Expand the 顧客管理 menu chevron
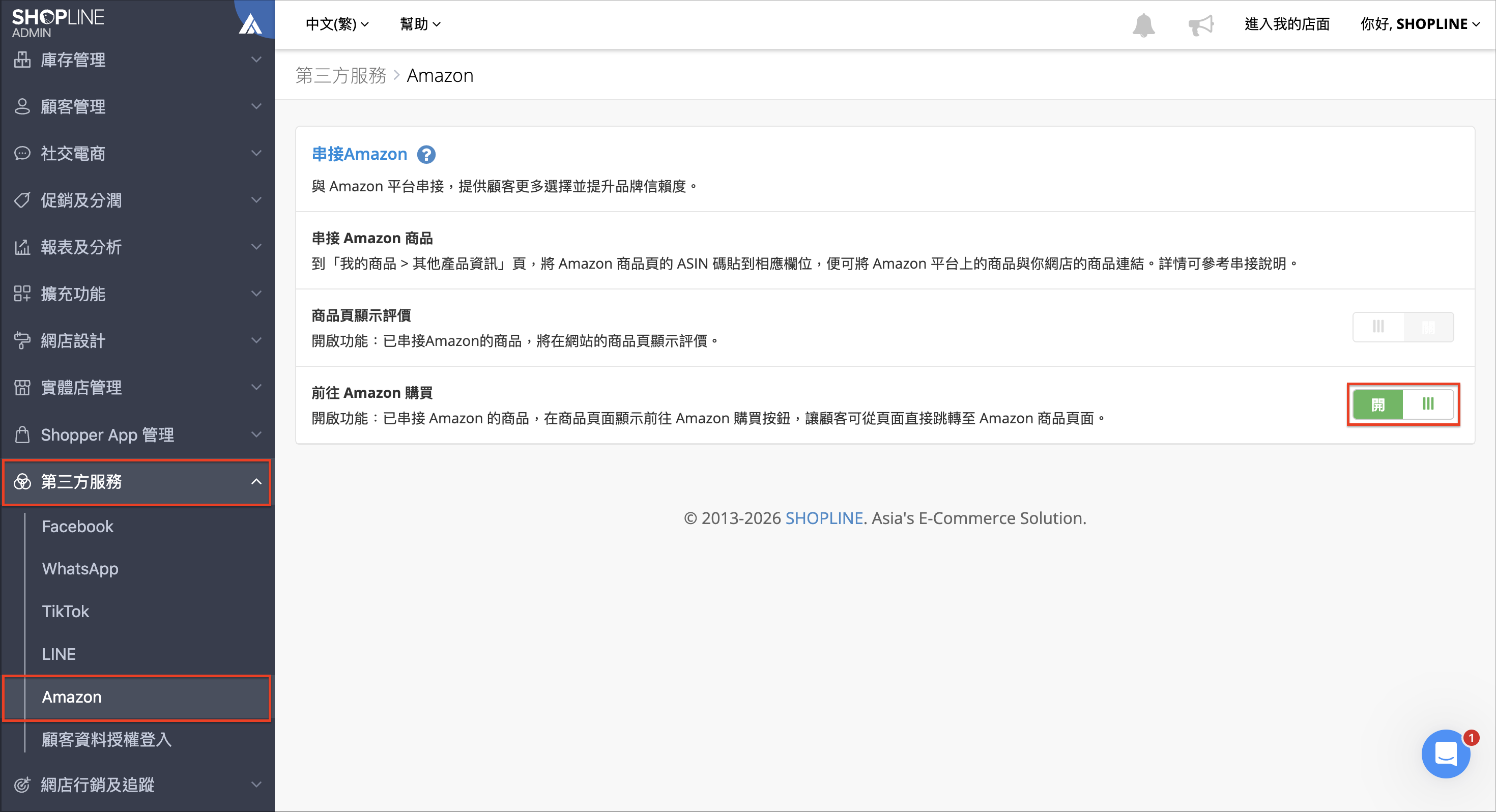This screenshot has width=1496, height=812. [256, 107]
